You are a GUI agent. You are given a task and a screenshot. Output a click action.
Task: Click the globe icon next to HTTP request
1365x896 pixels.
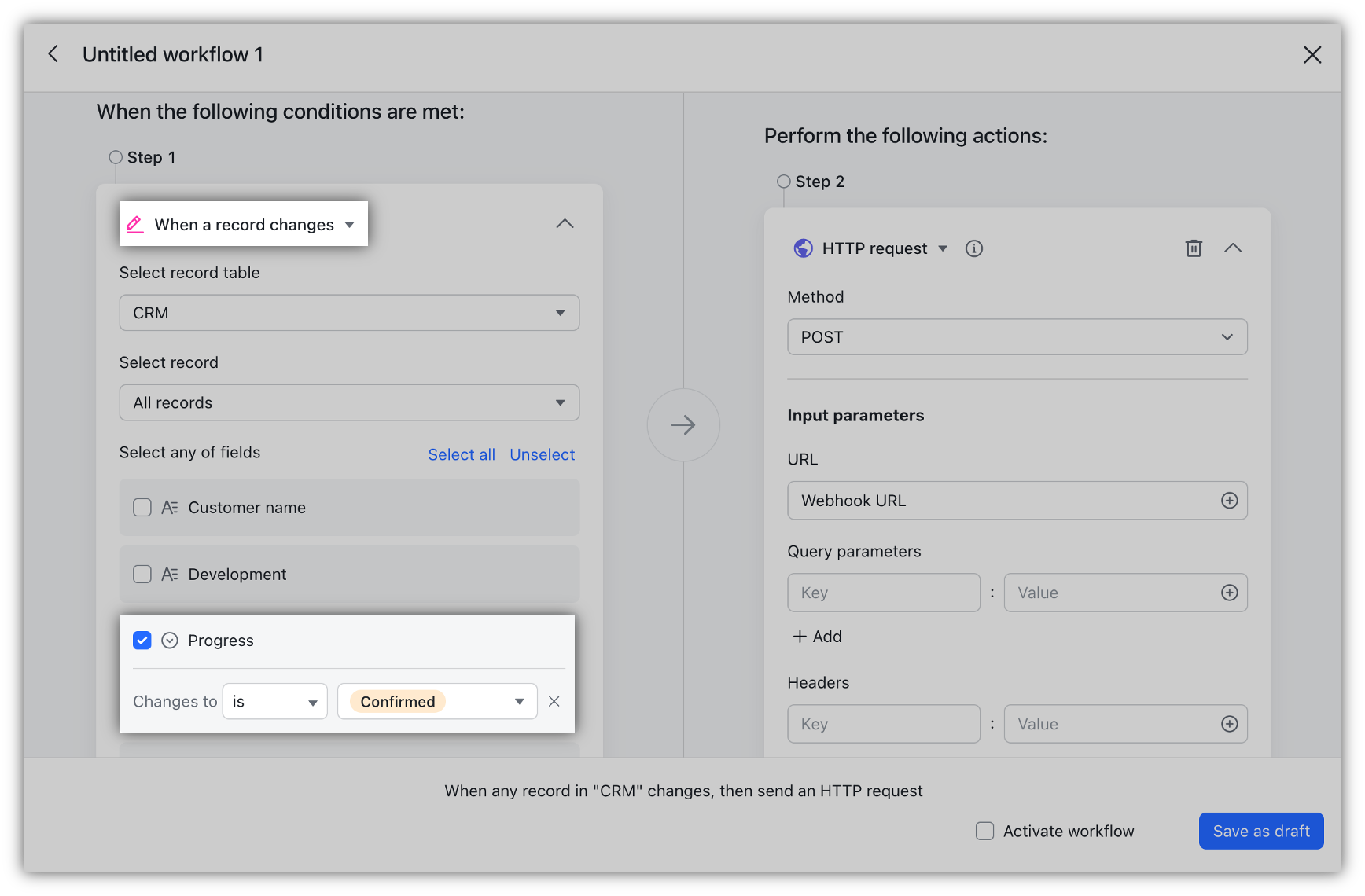(803, 248)
